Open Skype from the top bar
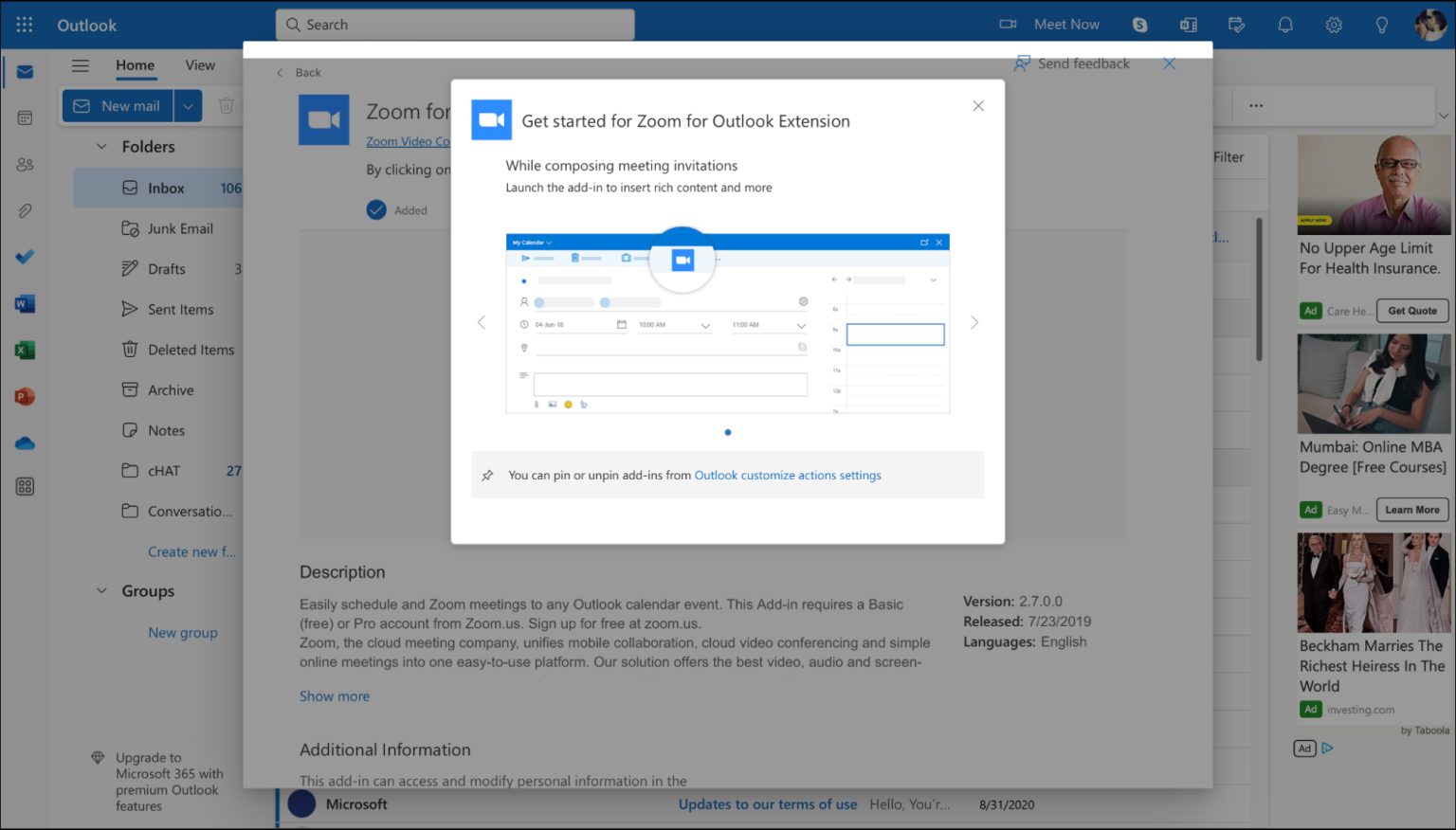This screenshot has width=1456, height=830. (1139, 24)
